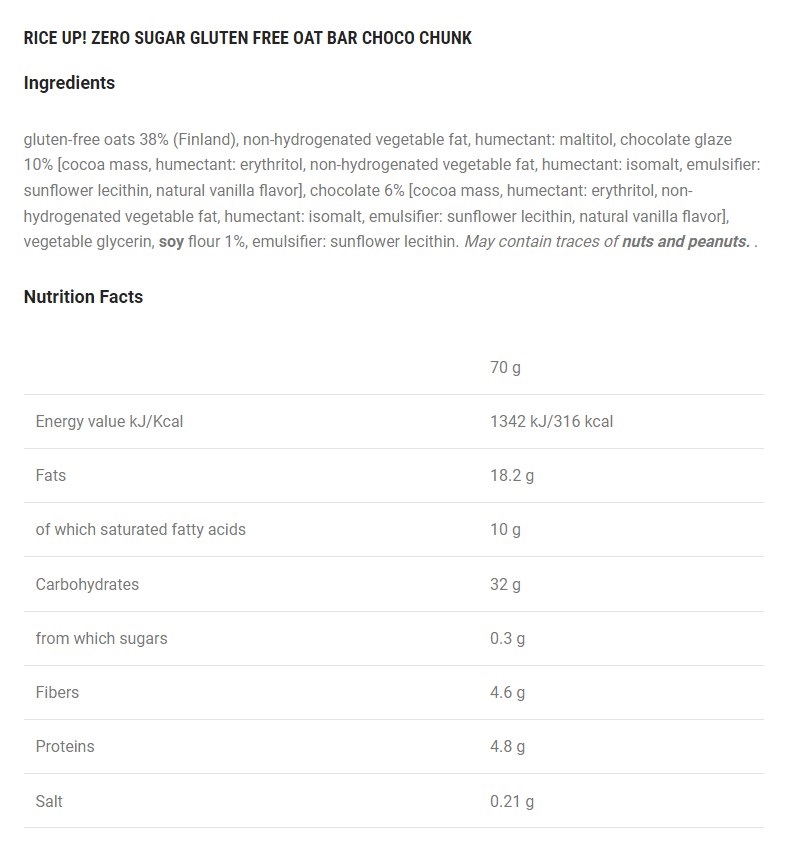Select the 'Fats' row label
The height and width of the screenshot is (845, 787).
click(51, 475)
